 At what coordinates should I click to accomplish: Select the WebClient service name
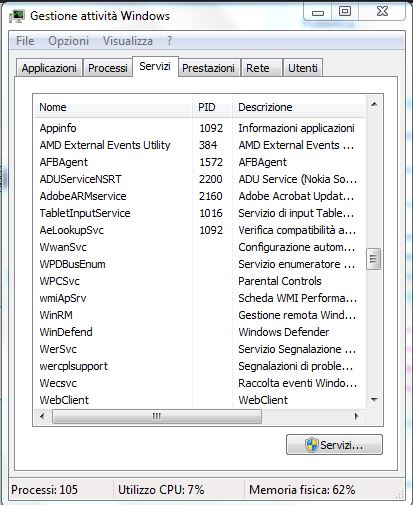64,400
